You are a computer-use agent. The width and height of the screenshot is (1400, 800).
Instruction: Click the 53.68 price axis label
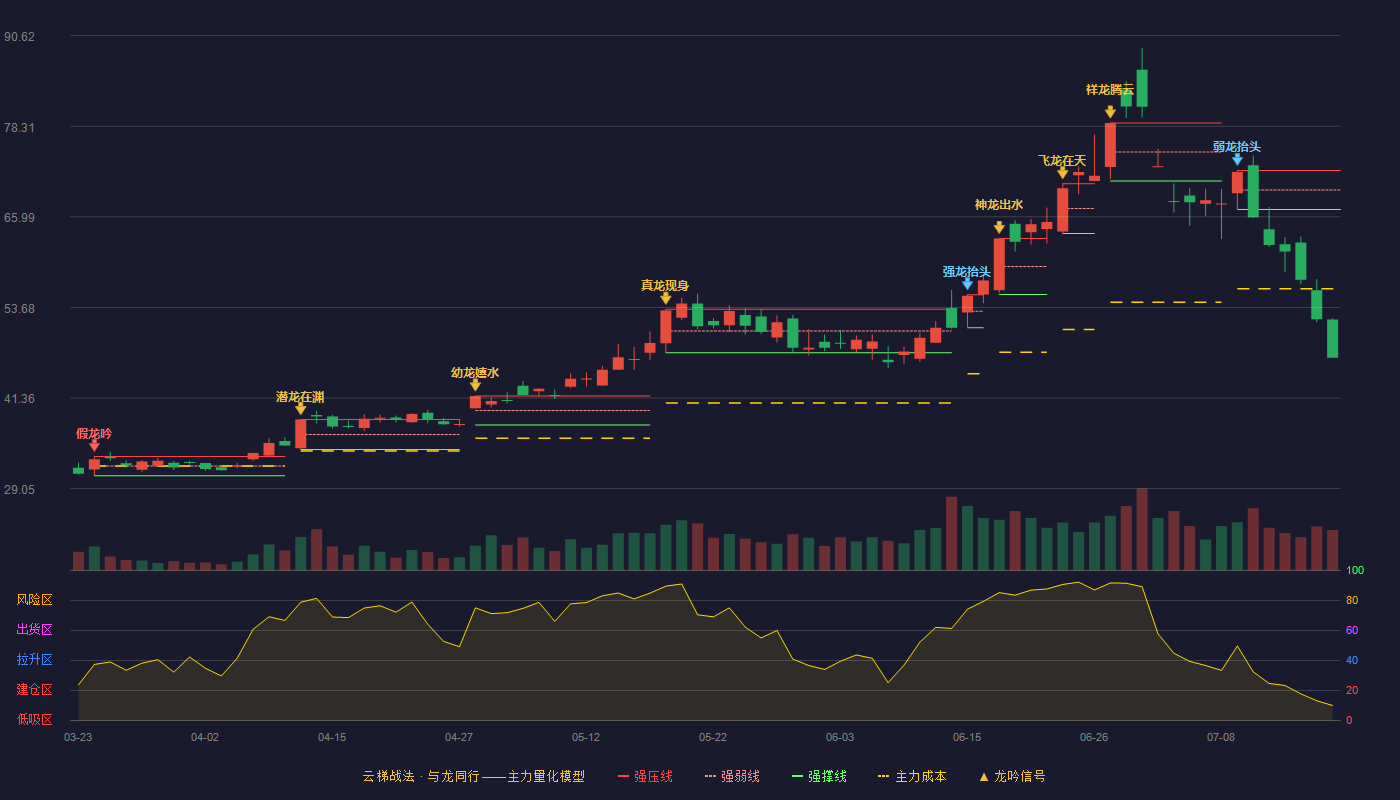[x=19, y=309]
